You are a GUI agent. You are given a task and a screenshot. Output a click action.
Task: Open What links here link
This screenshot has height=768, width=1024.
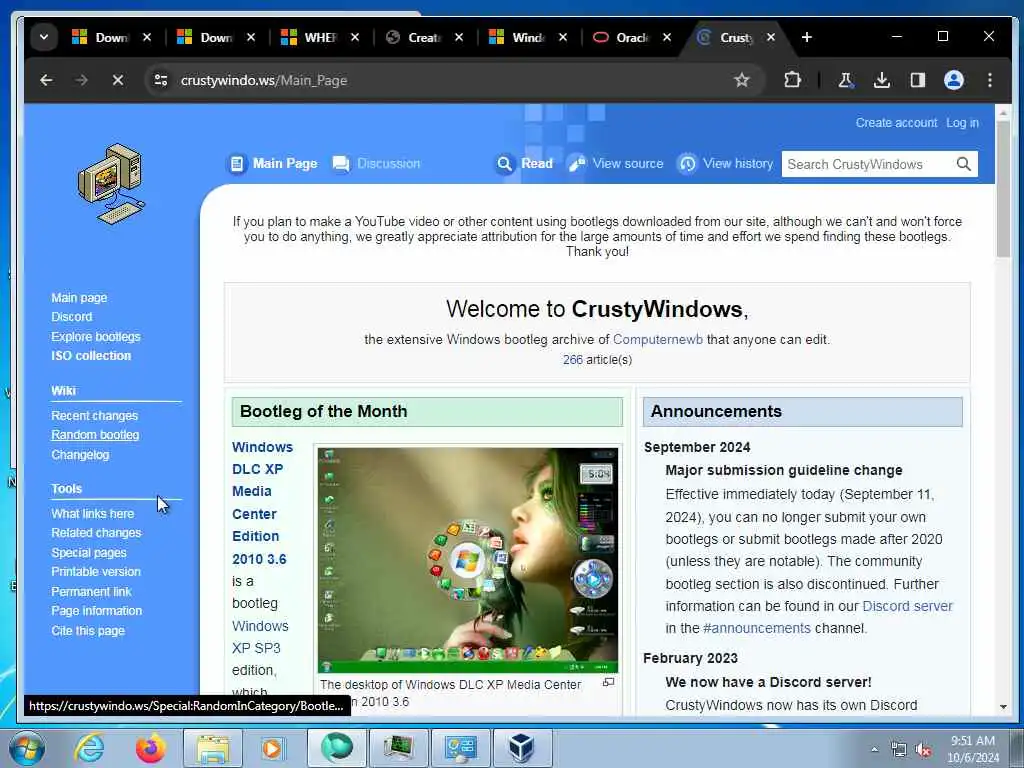[93, 513]
